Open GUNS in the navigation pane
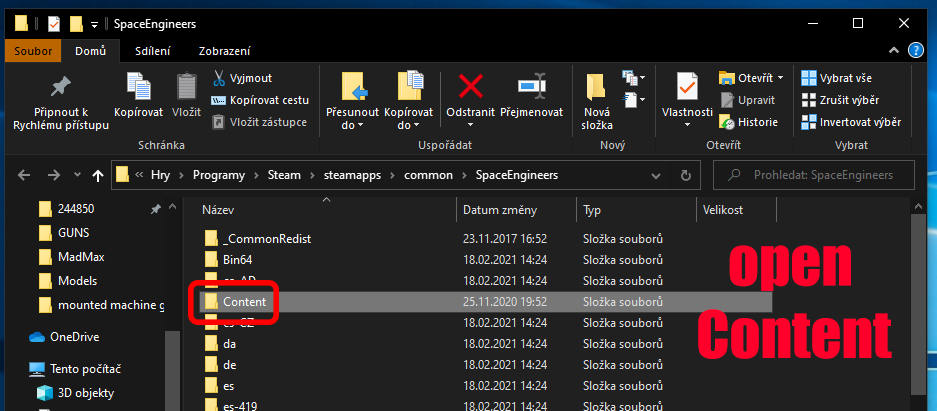Image resolution: width=937 pixels, height=411 pixels. point(74,232)
